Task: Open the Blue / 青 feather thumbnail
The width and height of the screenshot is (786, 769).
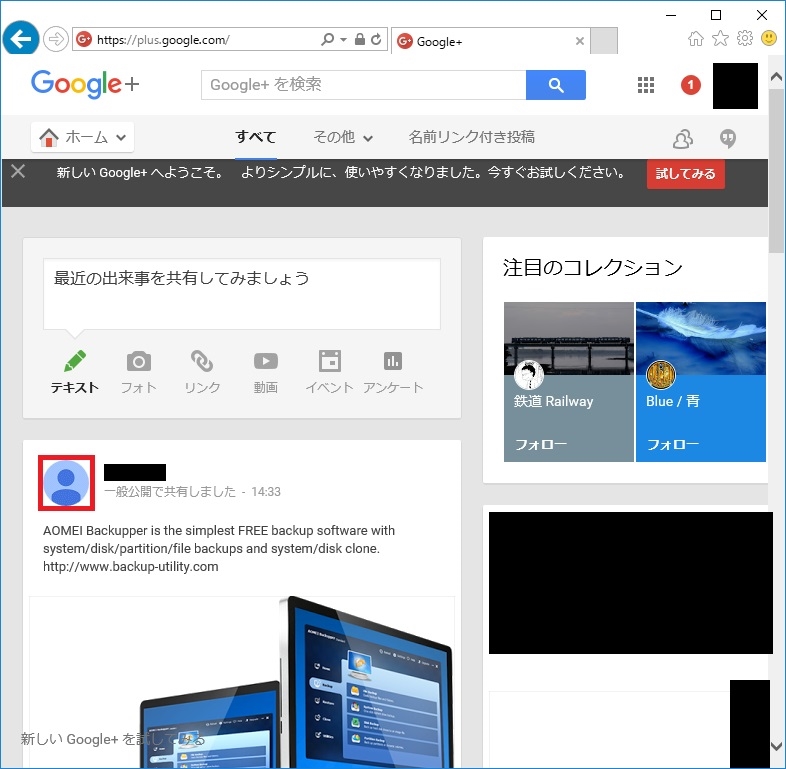Action: pyautogui.click(x=701, y=338)
